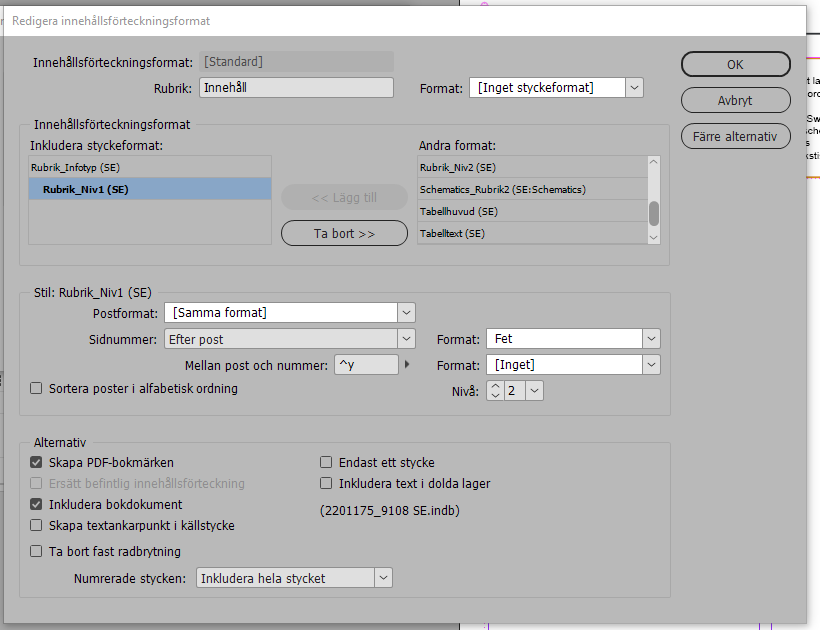Confirm changes with the OK button
The width and height of the screenshot is (820, 630).
click(x=735, y=64)
